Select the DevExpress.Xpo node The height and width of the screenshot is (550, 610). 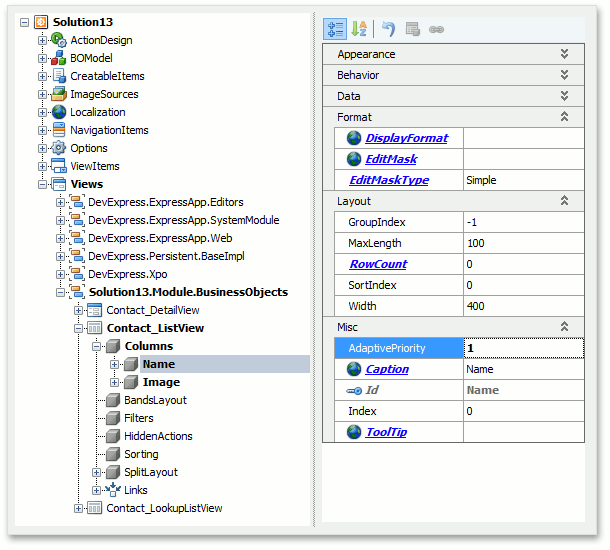click(128, 274)
